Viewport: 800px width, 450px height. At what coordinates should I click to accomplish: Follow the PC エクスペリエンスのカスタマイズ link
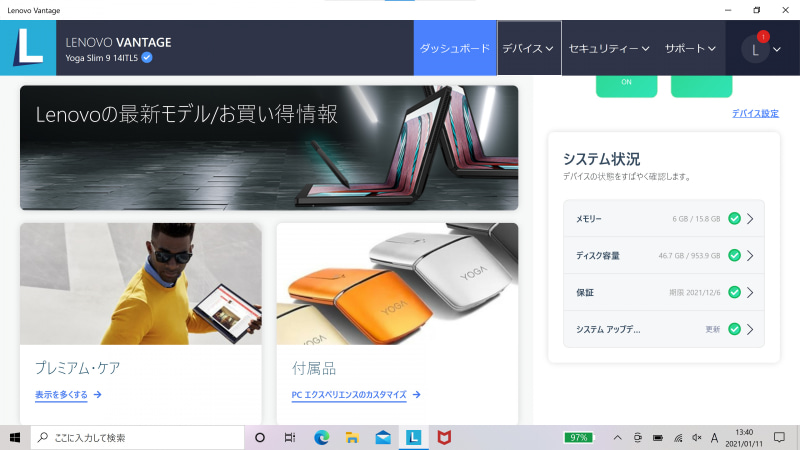click(349, 394)
